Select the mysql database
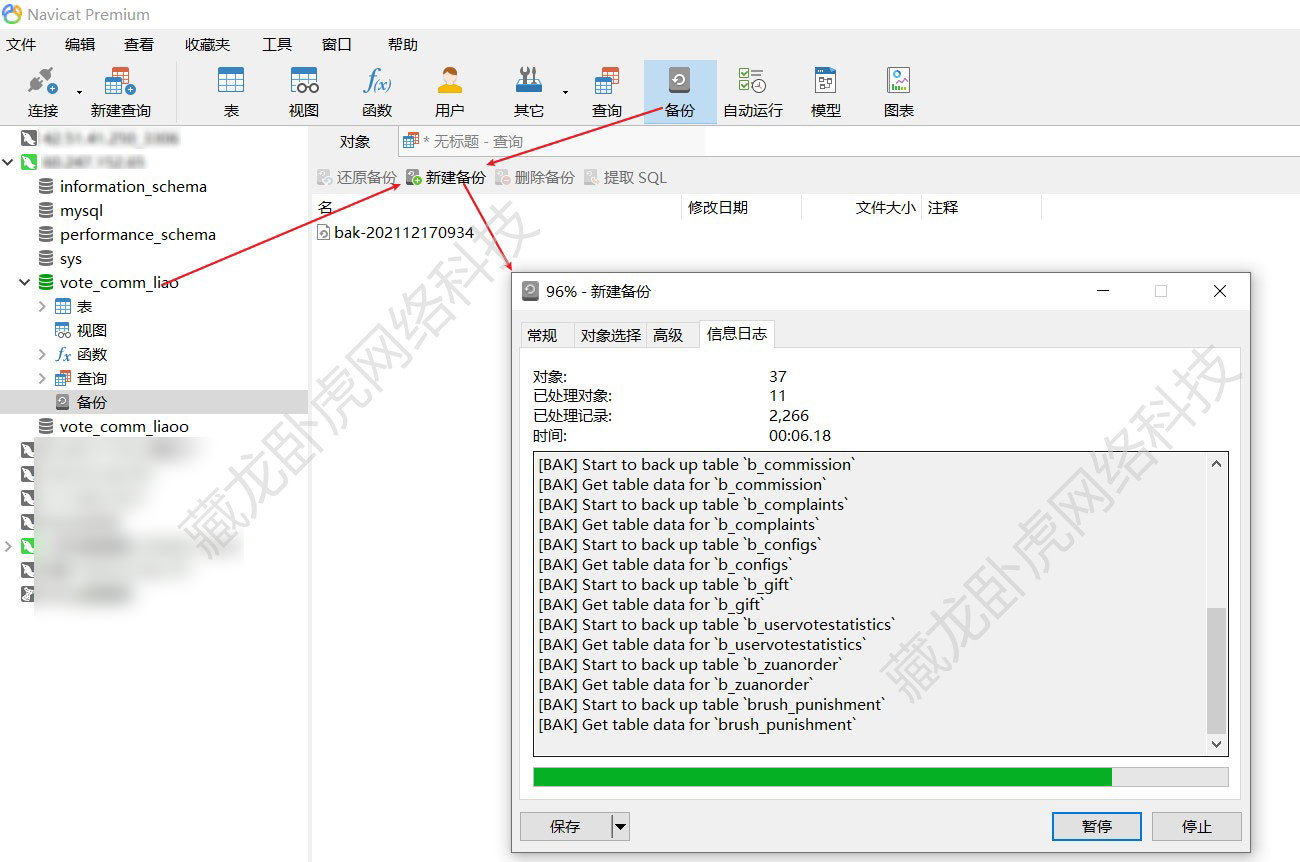 (x=81, y=210)
